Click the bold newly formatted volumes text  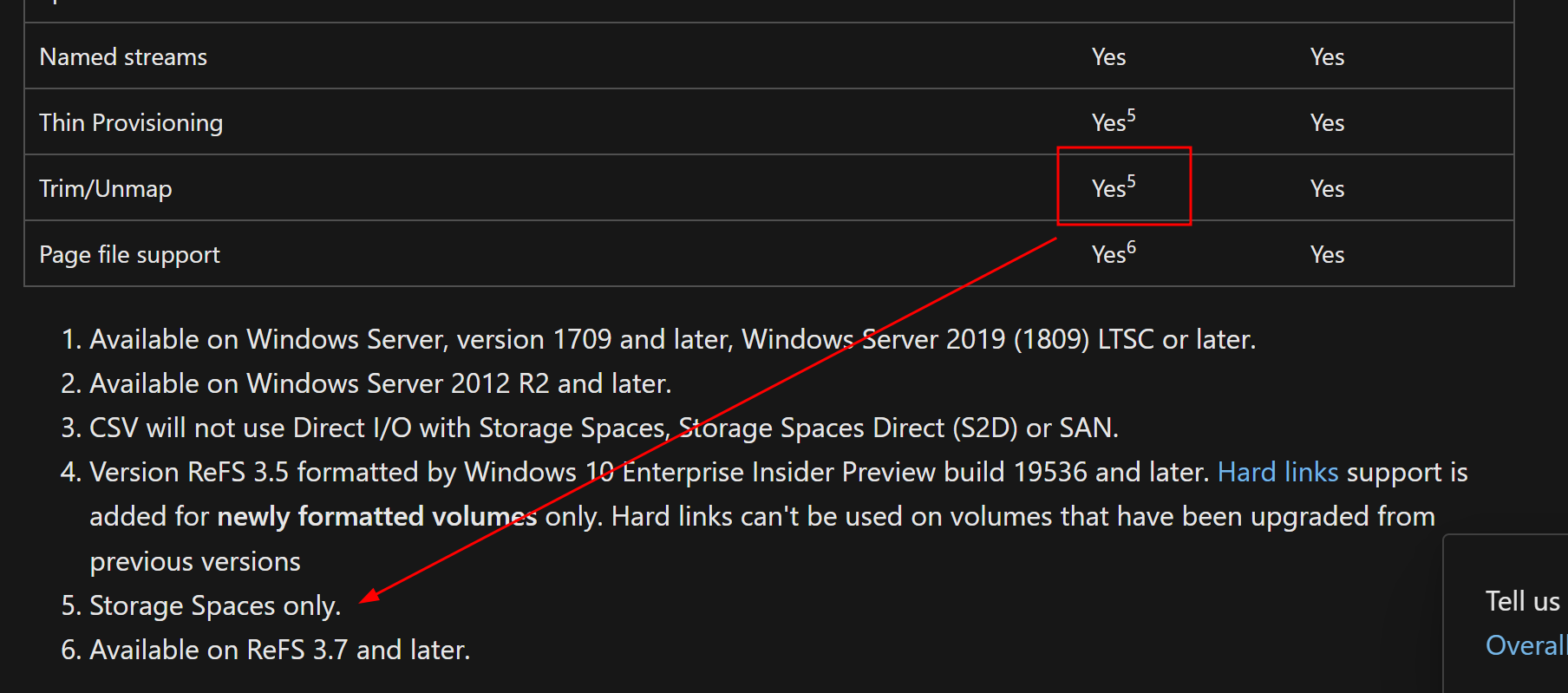[377, 517]
